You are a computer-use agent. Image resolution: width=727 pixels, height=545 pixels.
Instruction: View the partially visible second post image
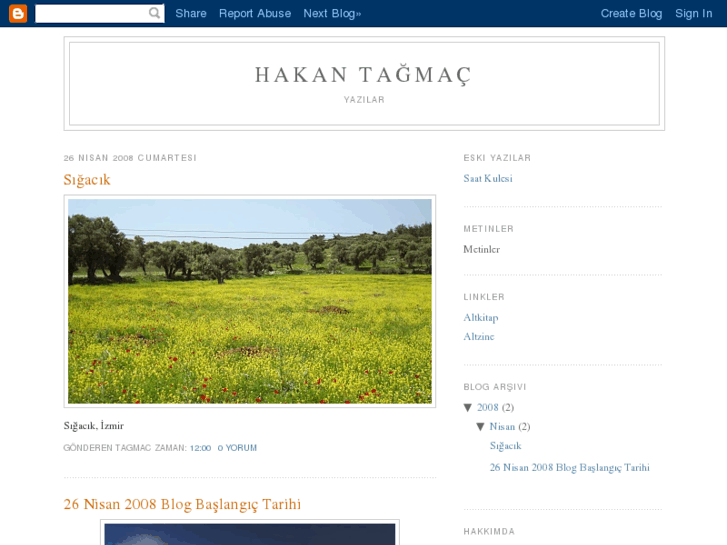pyautogui.click(x=249, y=534)
